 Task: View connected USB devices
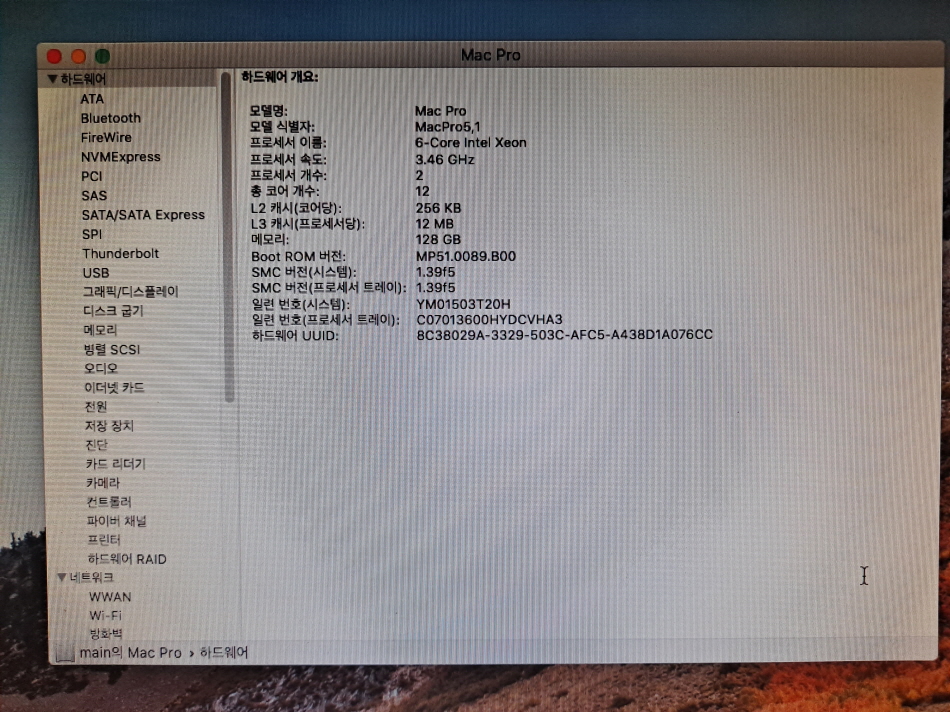click(x=95, y=272)
